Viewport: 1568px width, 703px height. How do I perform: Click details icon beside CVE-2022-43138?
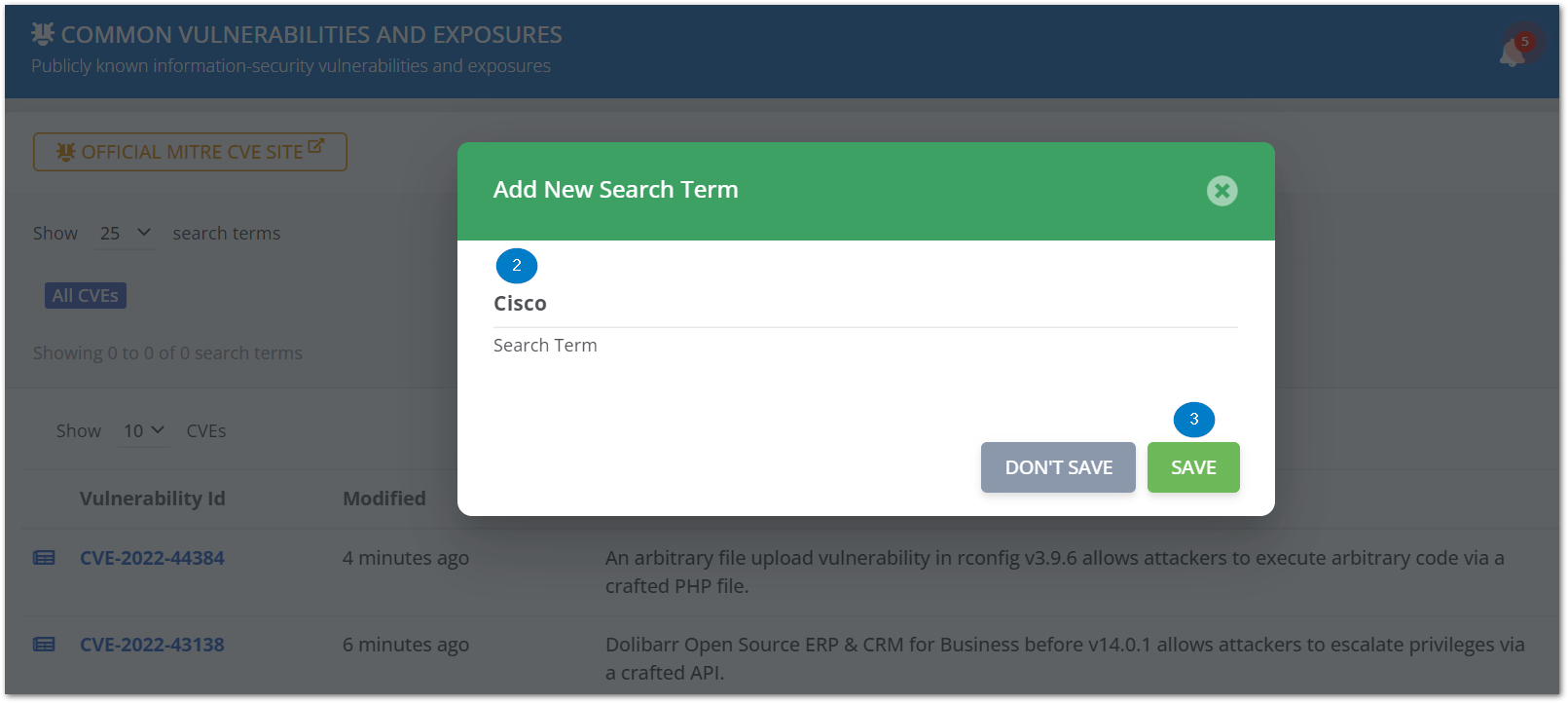click(x=44, y=645)
